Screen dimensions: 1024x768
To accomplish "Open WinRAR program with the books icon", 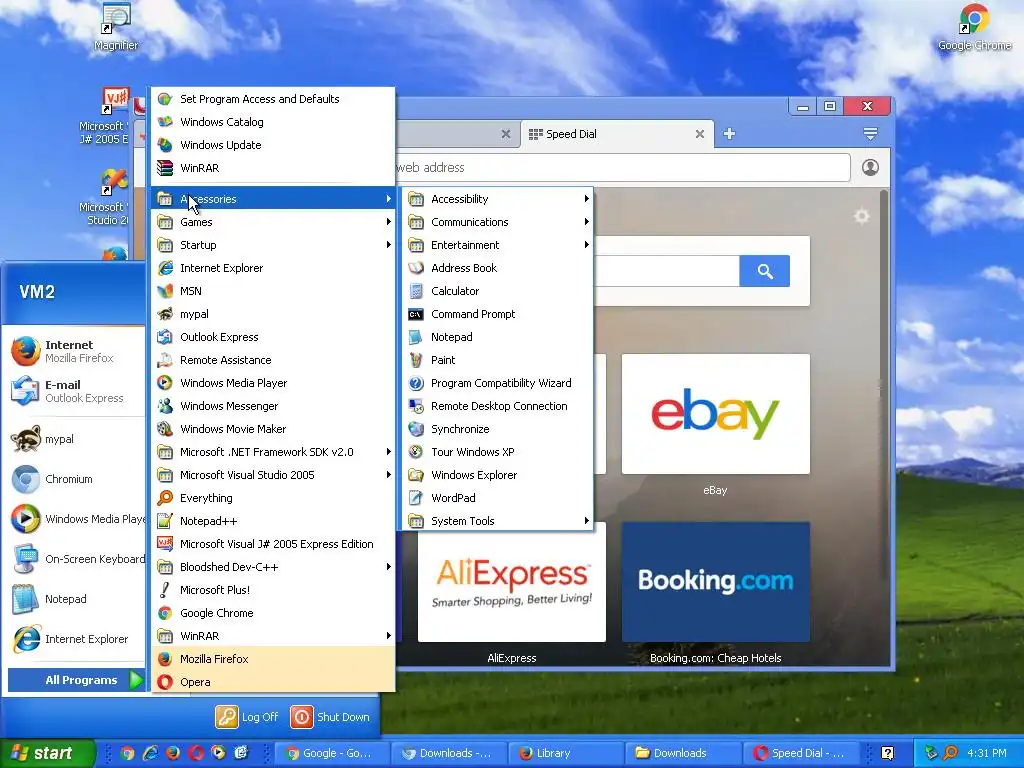I will [x=273, y=168].
